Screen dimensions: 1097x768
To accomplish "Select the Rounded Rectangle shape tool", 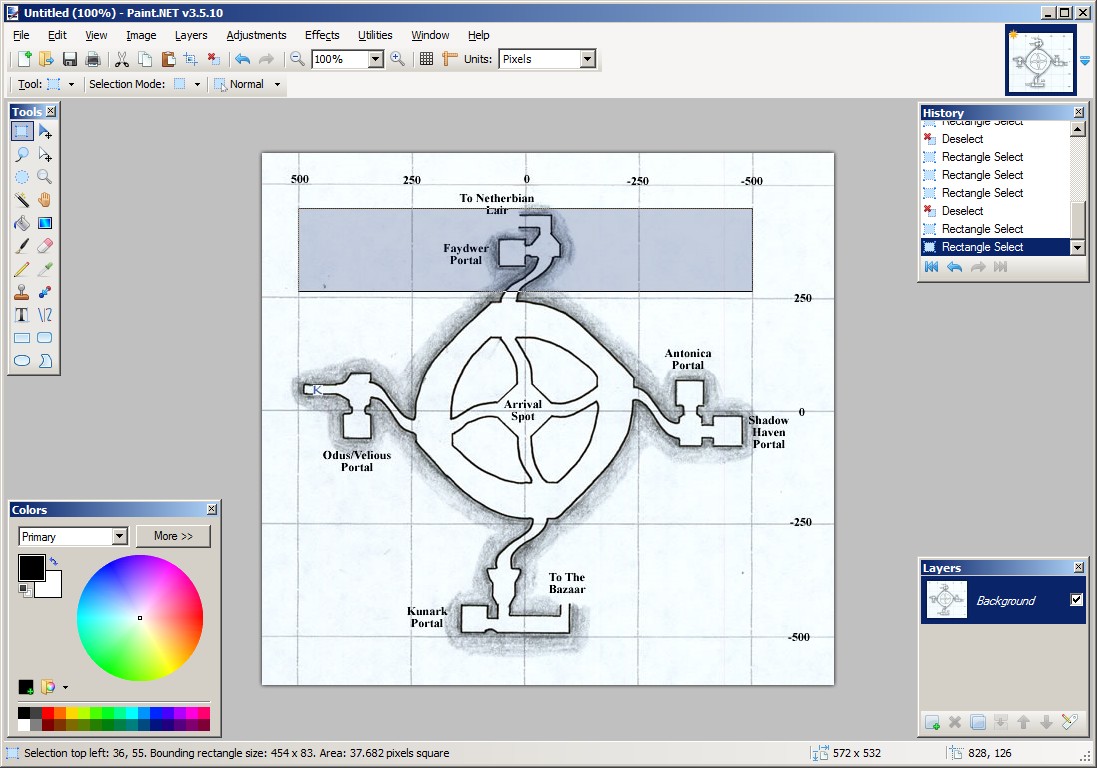I will point(45,338).
